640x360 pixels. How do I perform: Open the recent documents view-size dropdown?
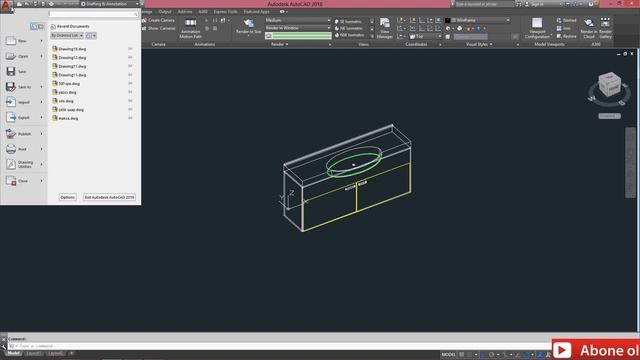click(x=91, y=36)
